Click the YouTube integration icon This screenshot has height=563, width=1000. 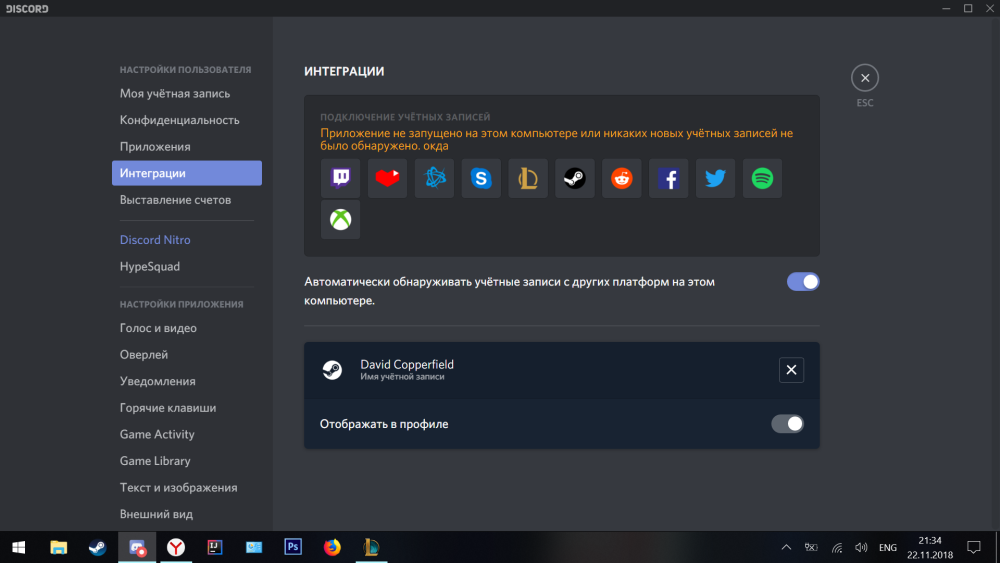(387, 179)
